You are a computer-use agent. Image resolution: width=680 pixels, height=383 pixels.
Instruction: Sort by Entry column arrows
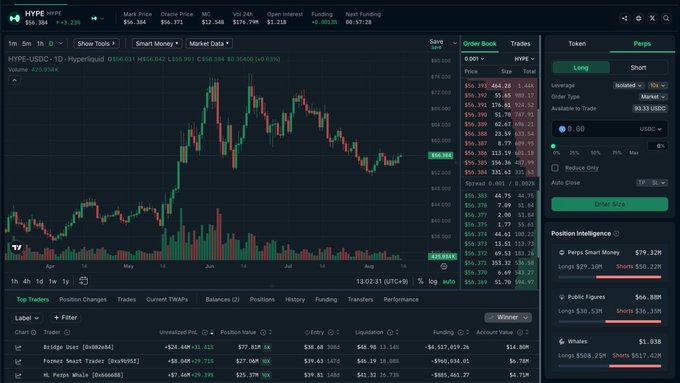tap(338, 332)
